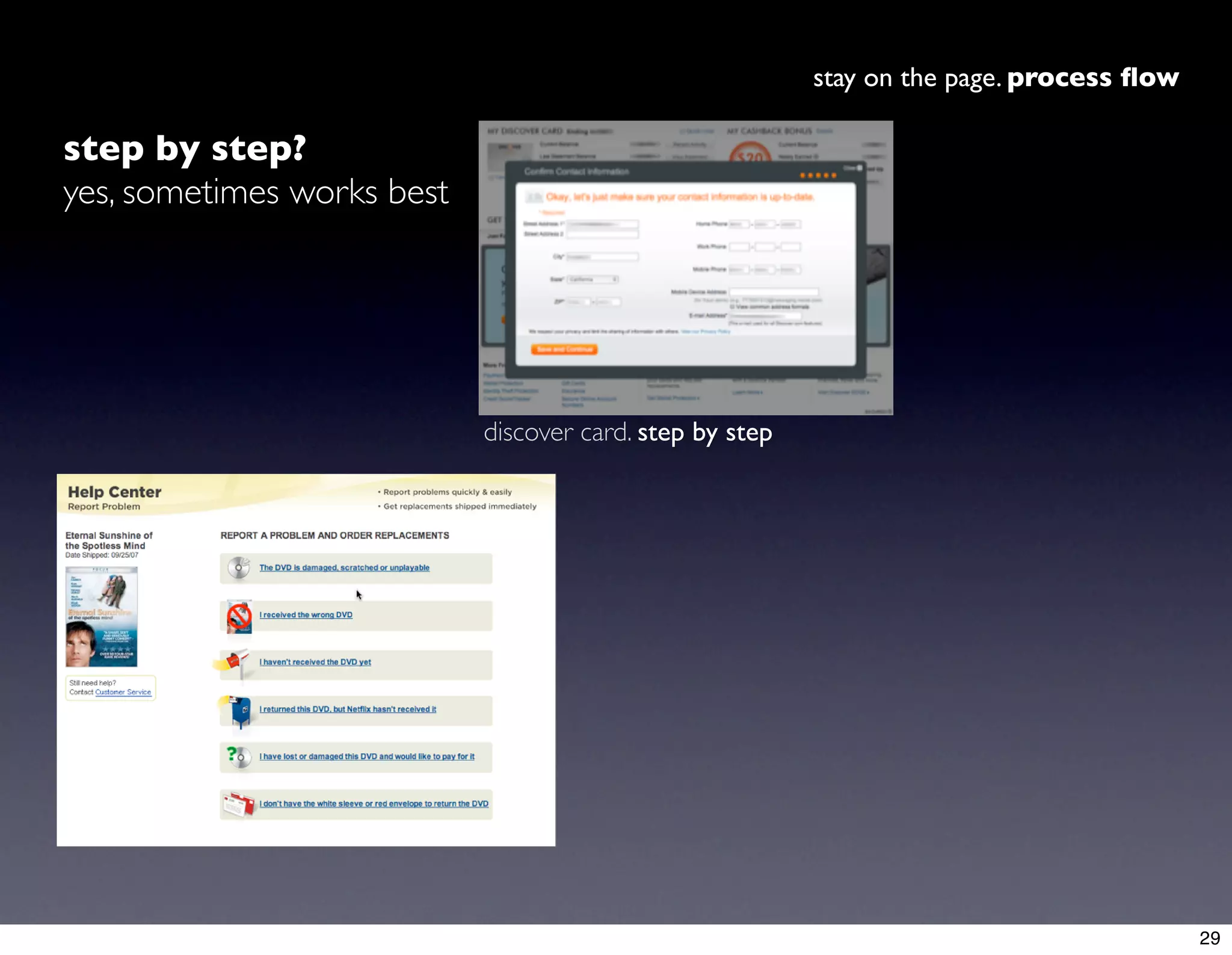Open the State dropdown showing California
The image size is (1232, 955).
pos(593,279)
